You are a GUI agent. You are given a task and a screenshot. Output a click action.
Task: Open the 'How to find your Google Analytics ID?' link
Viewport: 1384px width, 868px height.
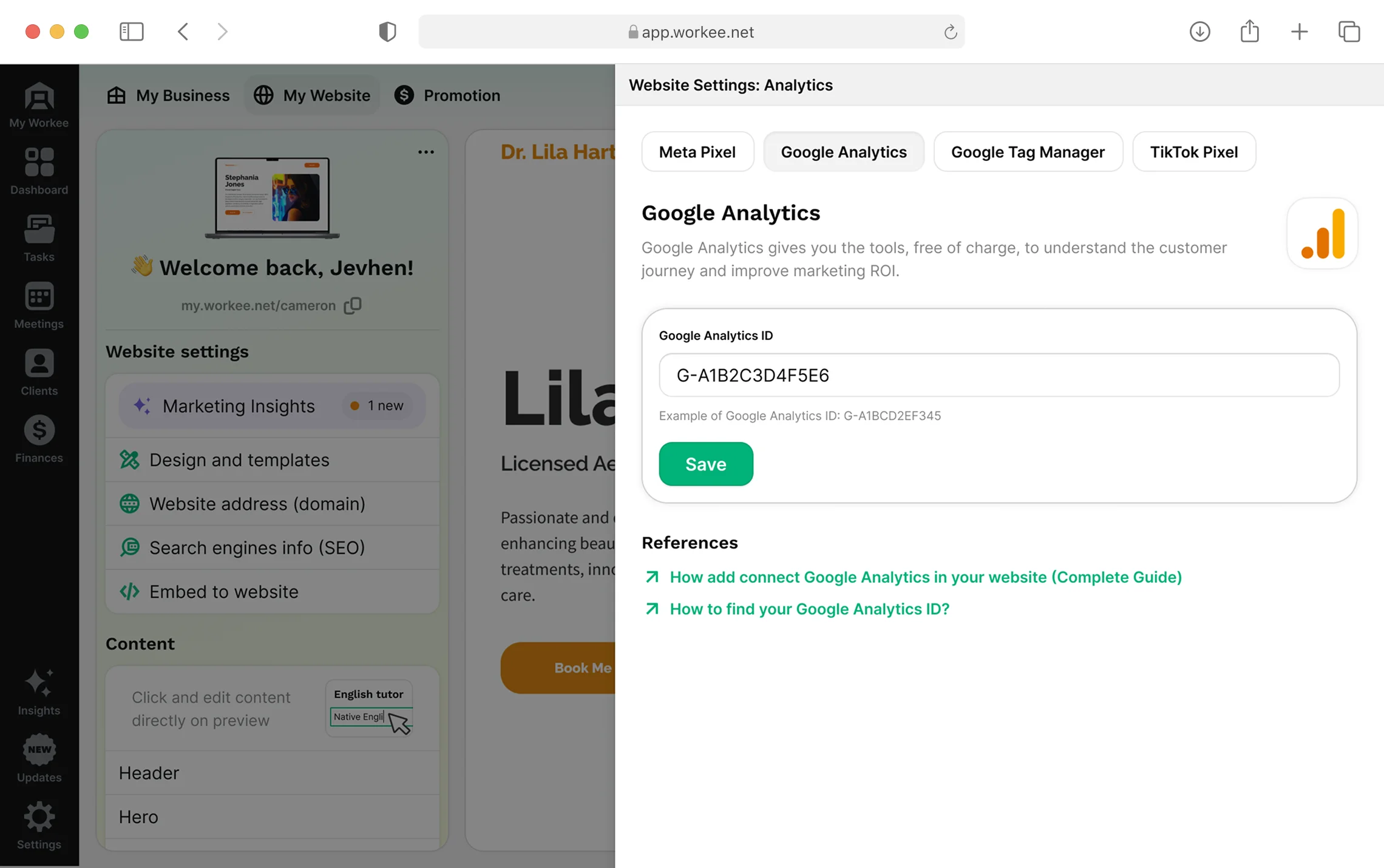[809, 609]
